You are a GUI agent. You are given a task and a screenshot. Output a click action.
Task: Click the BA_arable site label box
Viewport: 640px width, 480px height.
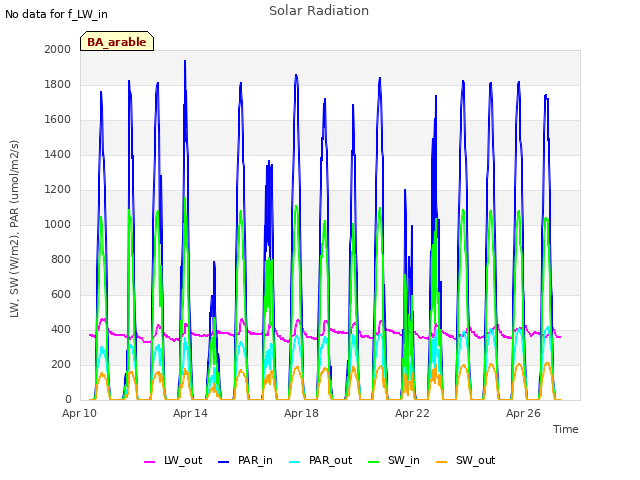[x=117, y=41]
